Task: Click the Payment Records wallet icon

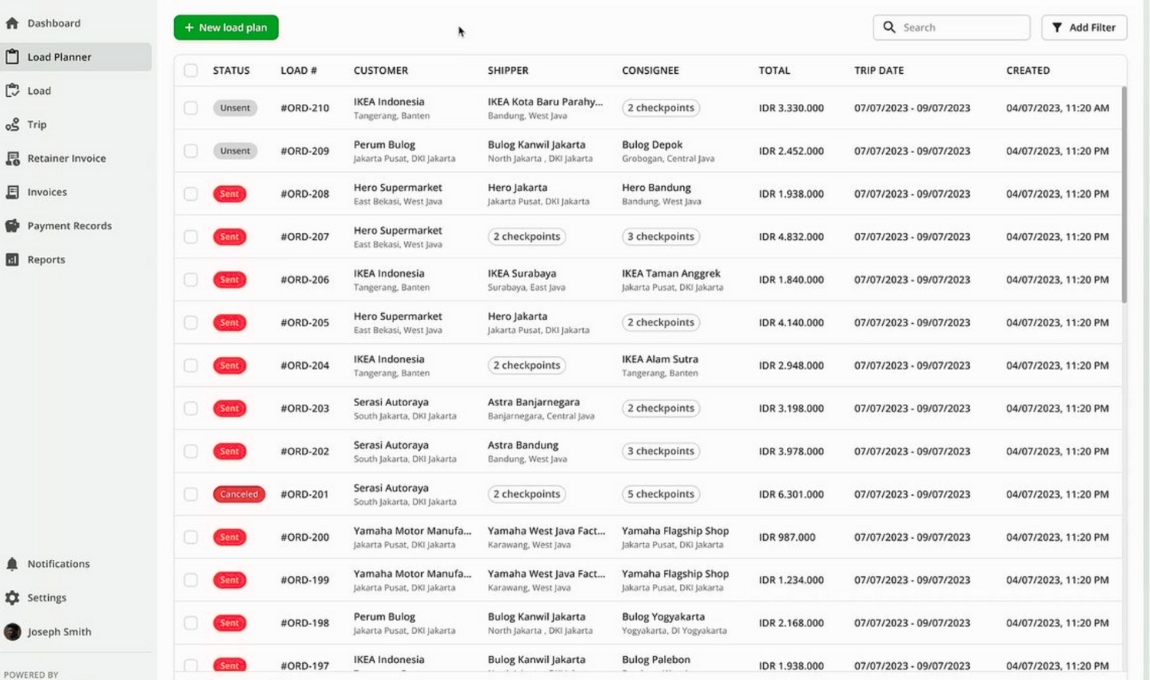Action: coord(13,226)
